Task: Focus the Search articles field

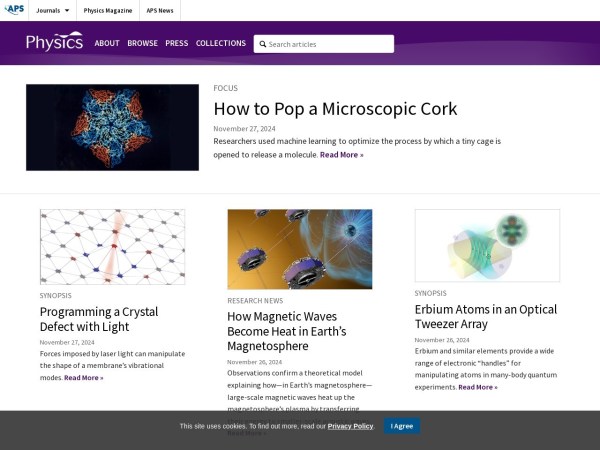Action: 328,44
